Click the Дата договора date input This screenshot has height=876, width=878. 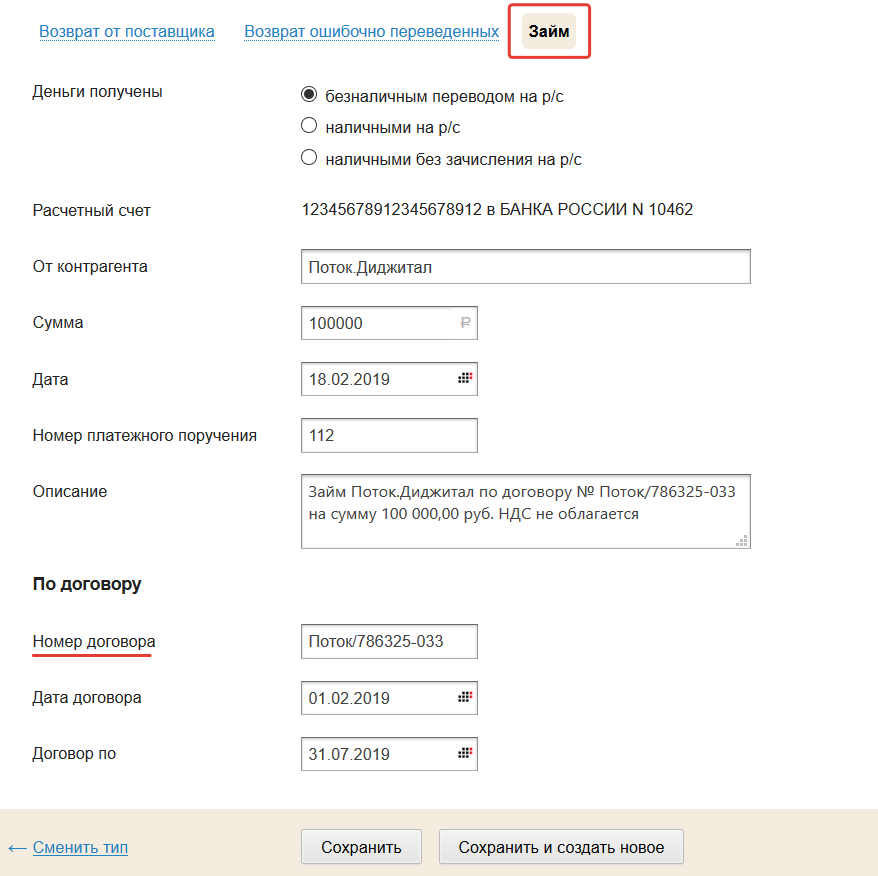pyautogui.click(x=375, y=697)
